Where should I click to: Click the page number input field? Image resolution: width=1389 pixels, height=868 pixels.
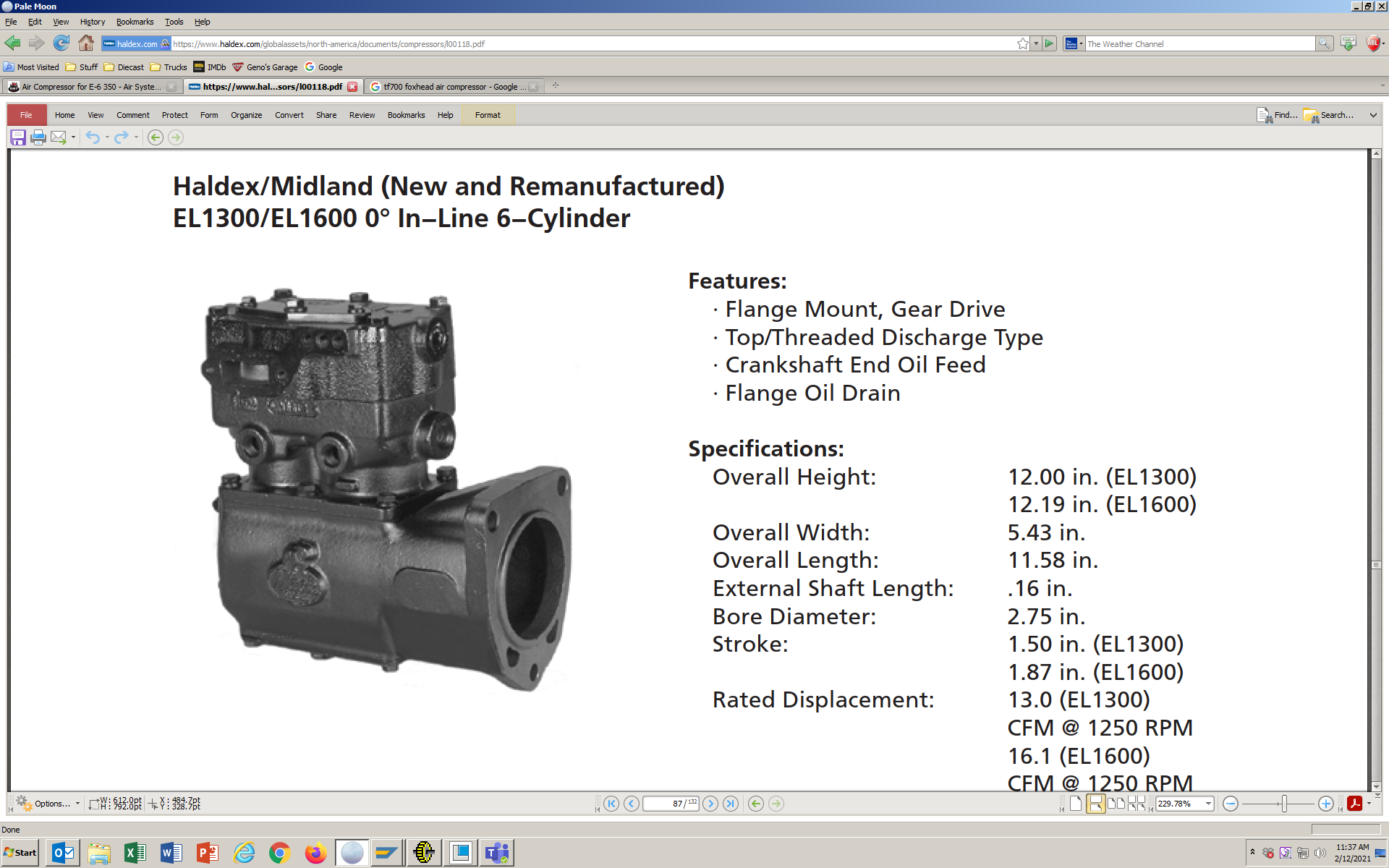(664, 804)
